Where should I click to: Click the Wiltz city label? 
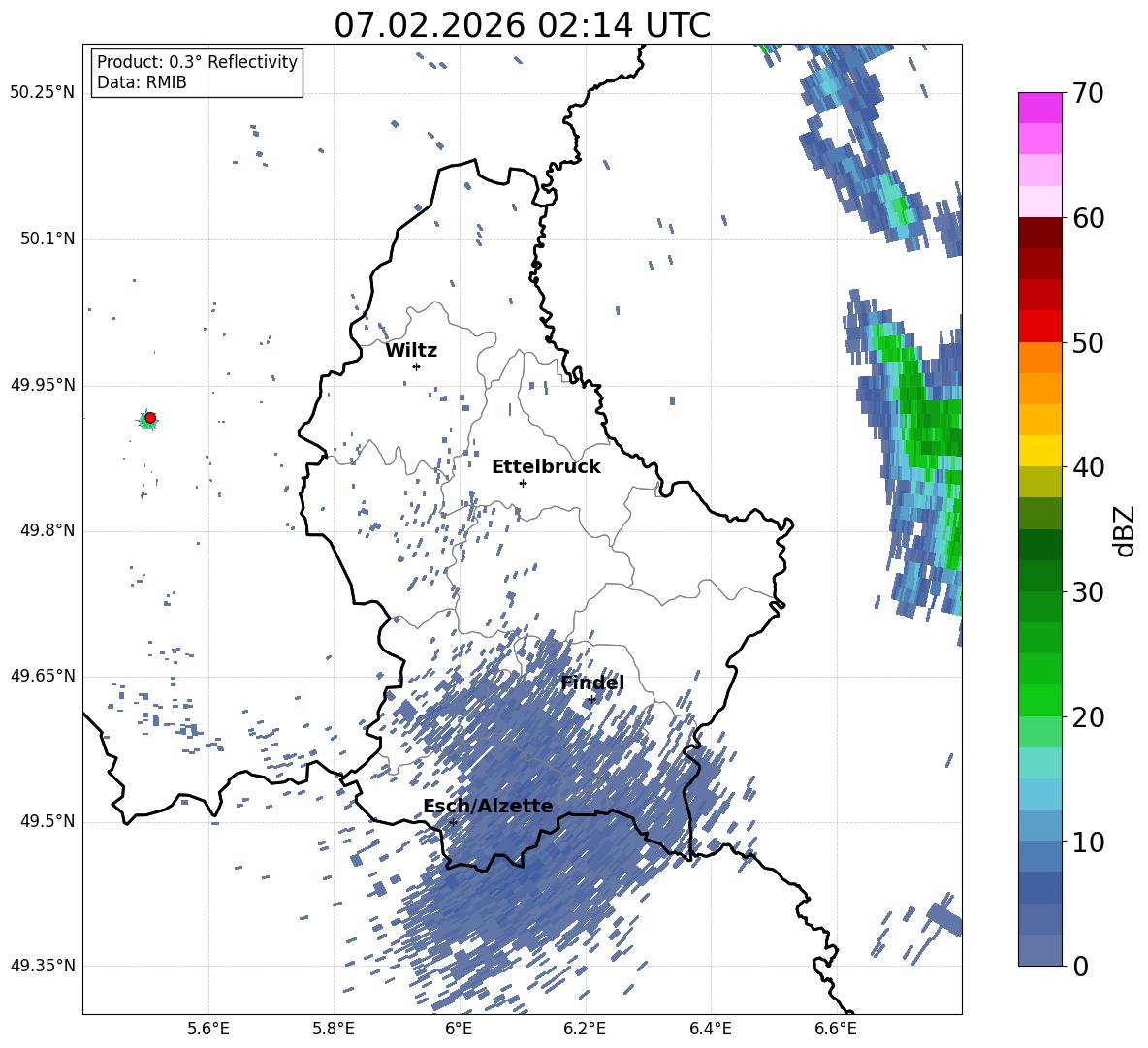(411, 351)
